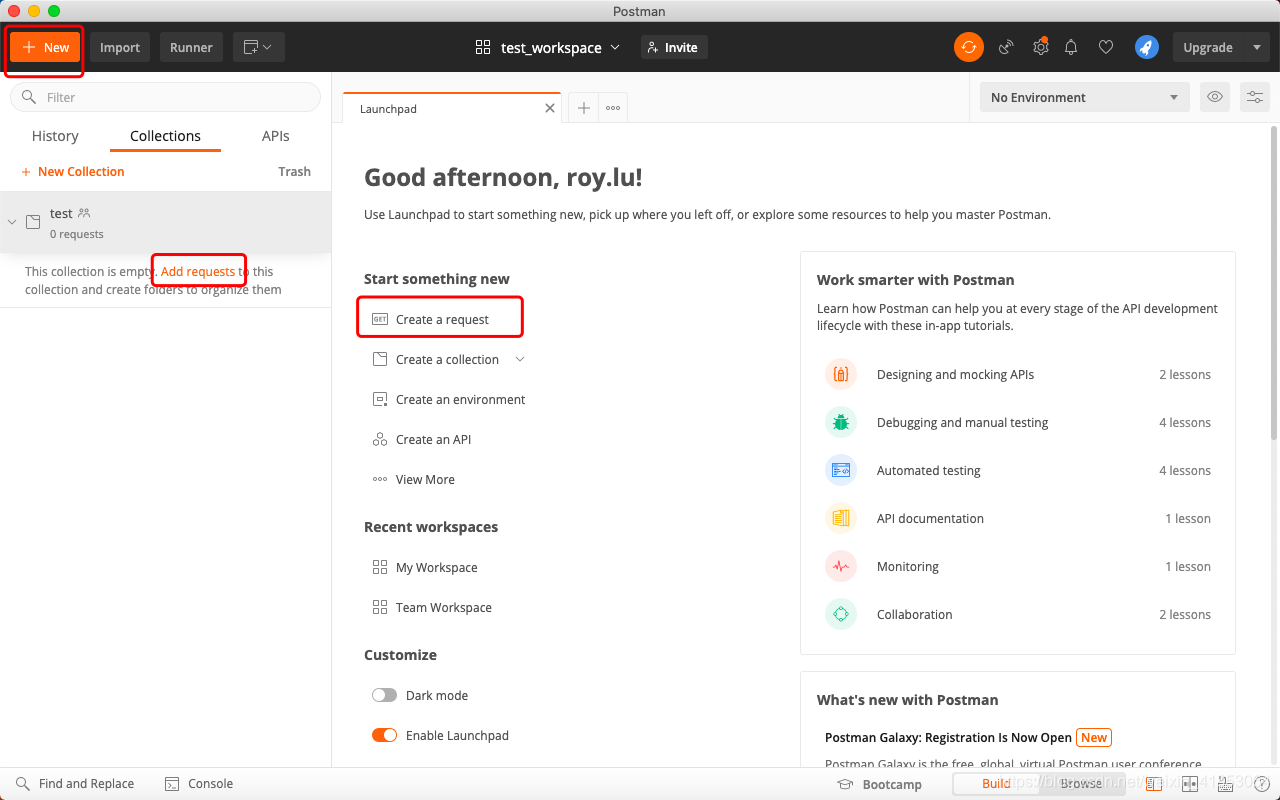Image resolution: width=1280 pixels, height=800 pixels.
Task: Click the Automated testing icon
Action: 841,470
